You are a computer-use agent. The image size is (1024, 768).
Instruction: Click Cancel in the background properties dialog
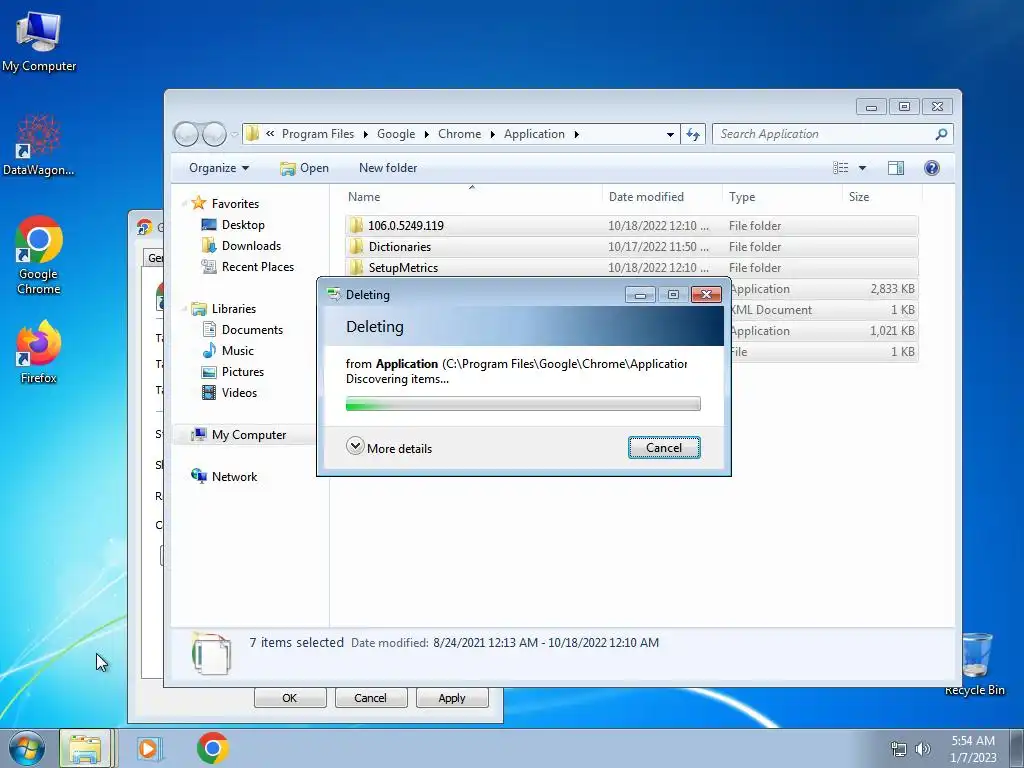370,698
